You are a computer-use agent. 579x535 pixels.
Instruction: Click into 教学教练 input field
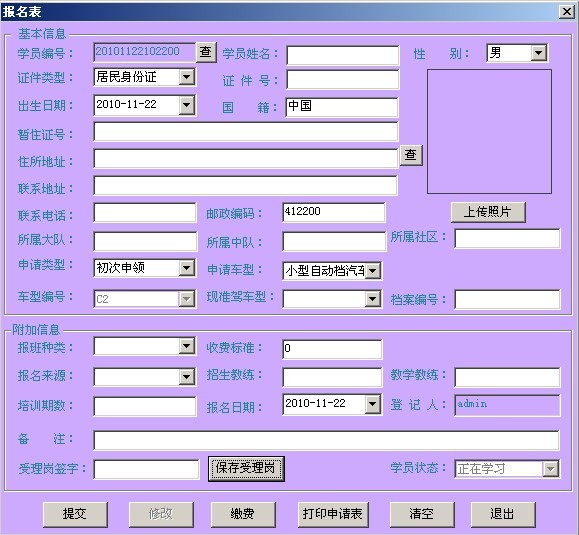click(507, 377)
